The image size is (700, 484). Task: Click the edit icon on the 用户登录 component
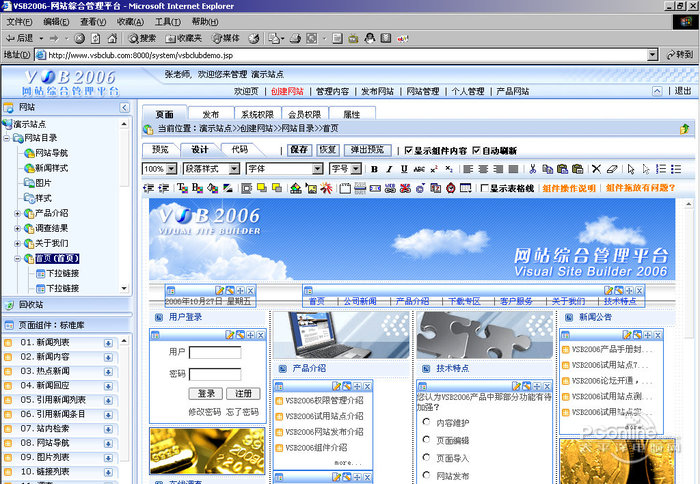coord(230,335)
